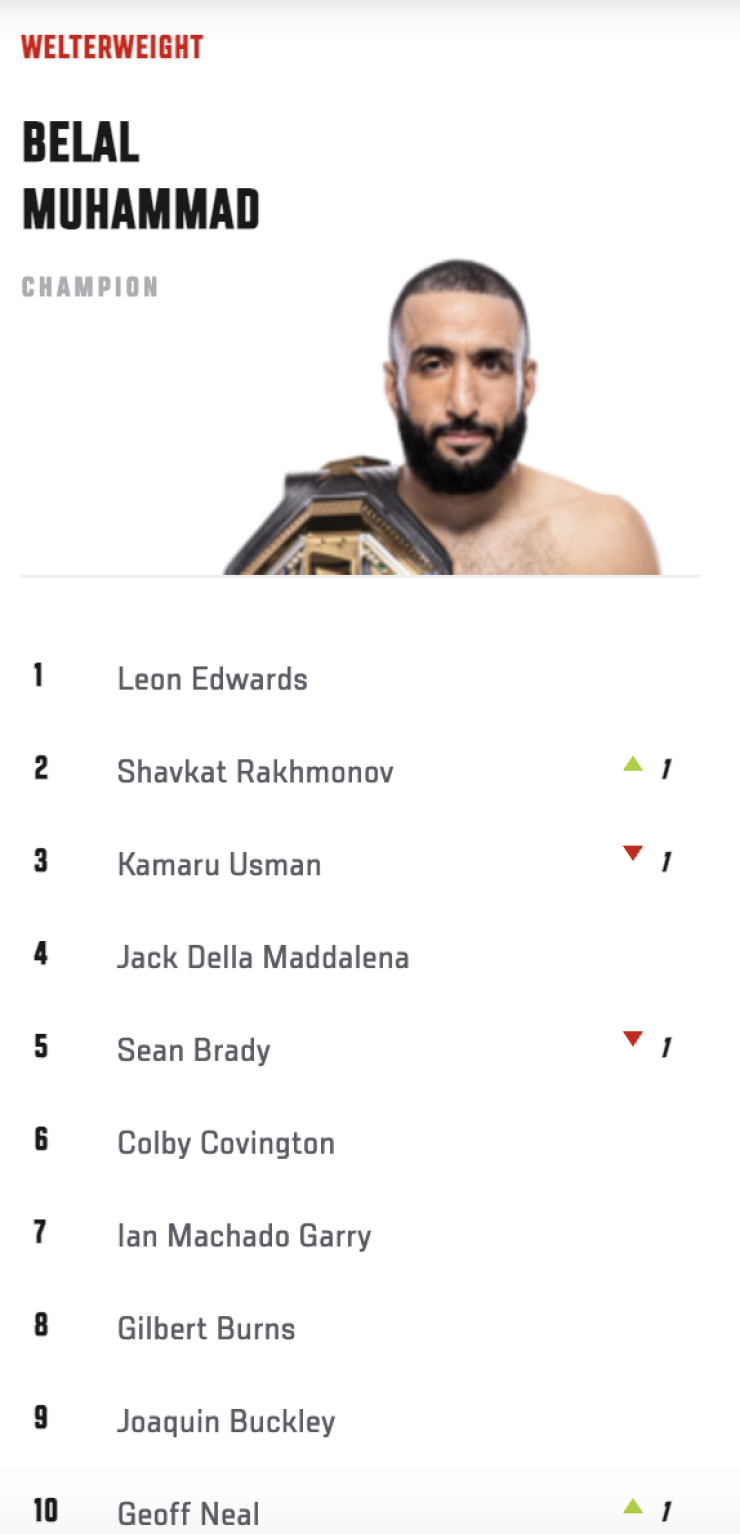This screenshot has height=1534, width=740.
Task: Open Shavkat Rakhmonov's fighter profile
Action: pyautogui.click(x=255, y=772)
